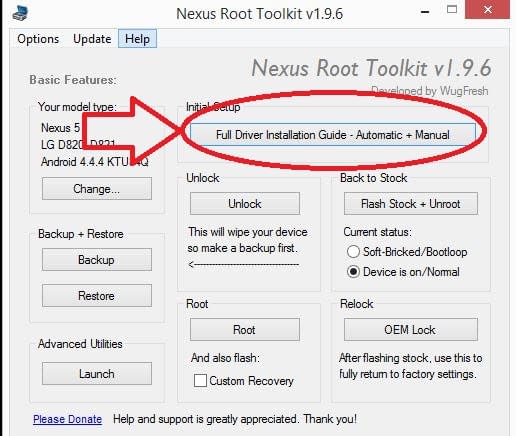The height and width of the screenshot is (436, 516).
Task: Open the Please Donate link
Action: 67,419
